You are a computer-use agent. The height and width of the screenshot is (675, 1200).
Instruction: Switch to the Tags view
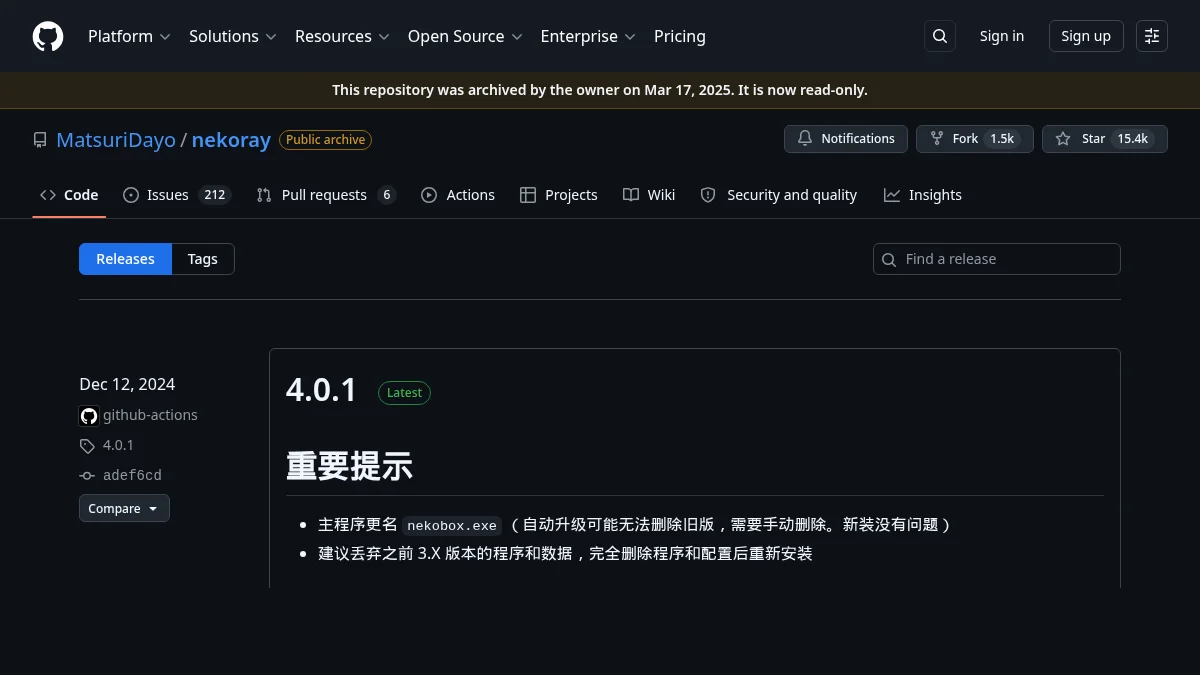click(x=203, y=259)
